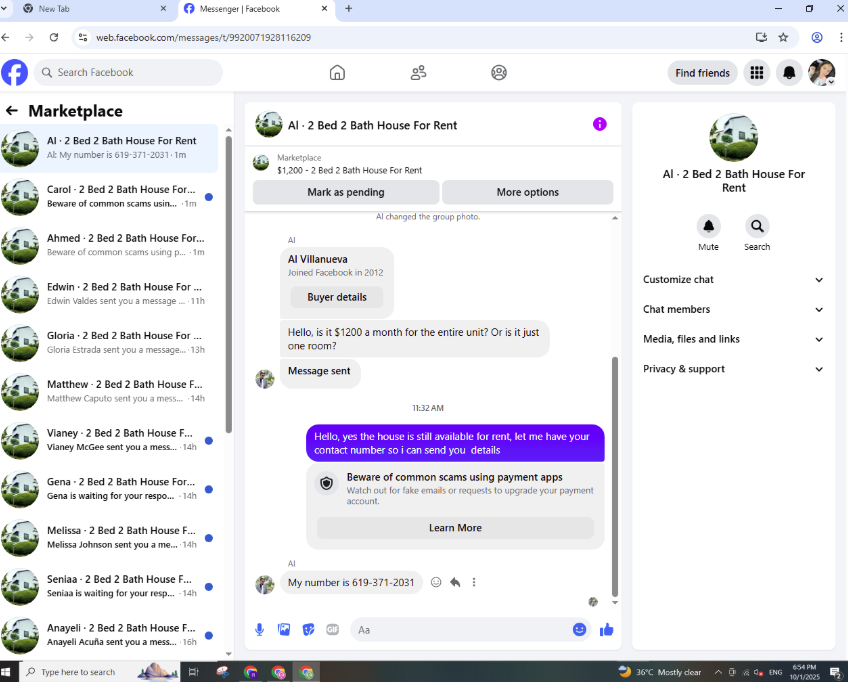Screen dimensions: 848x682
Task: Open Gena 2 Bed 2 Bath conversation
Action: coord(109,489)
